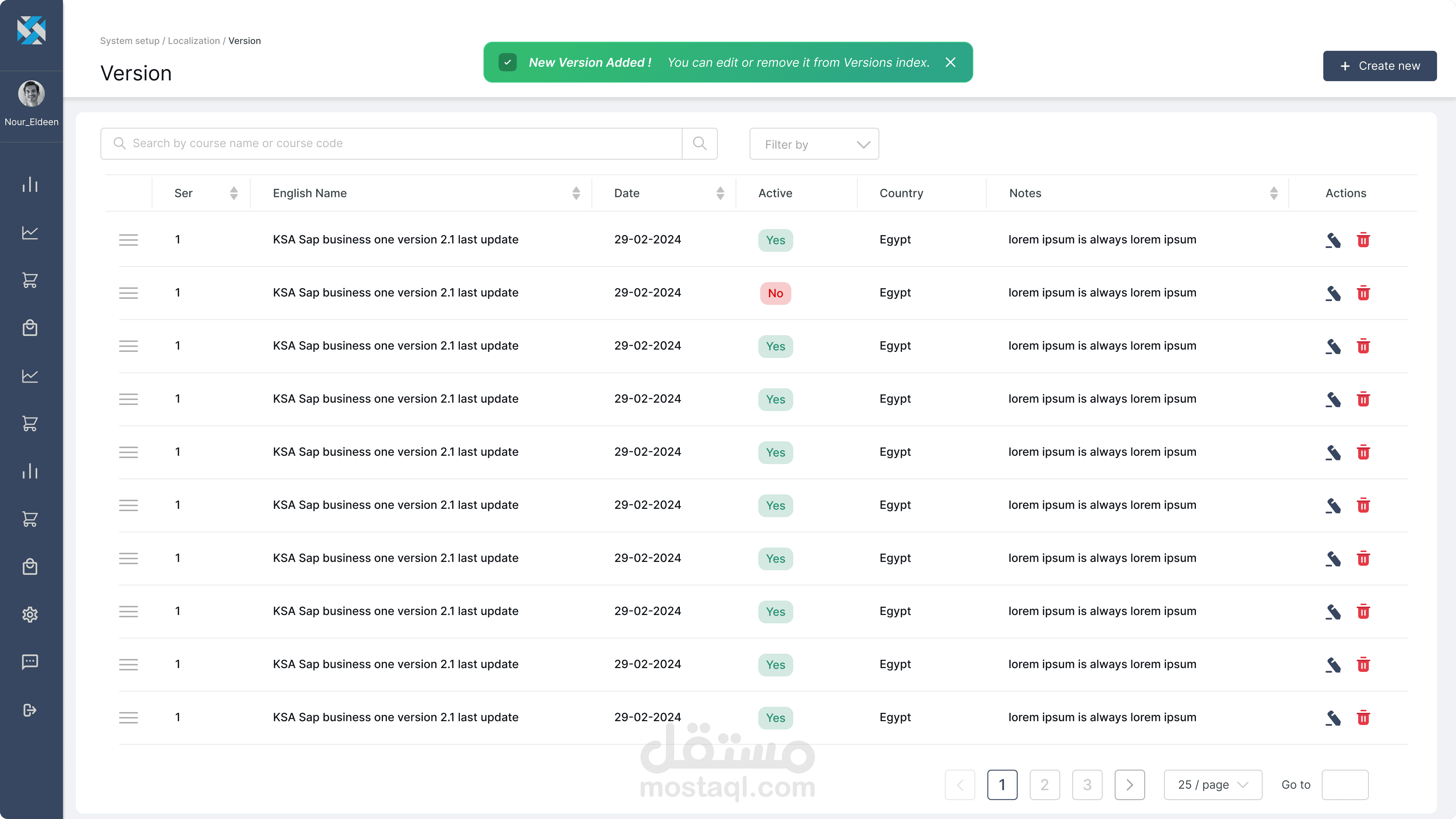Click the logout icon at the sidebar bottom

coord(30,710)
